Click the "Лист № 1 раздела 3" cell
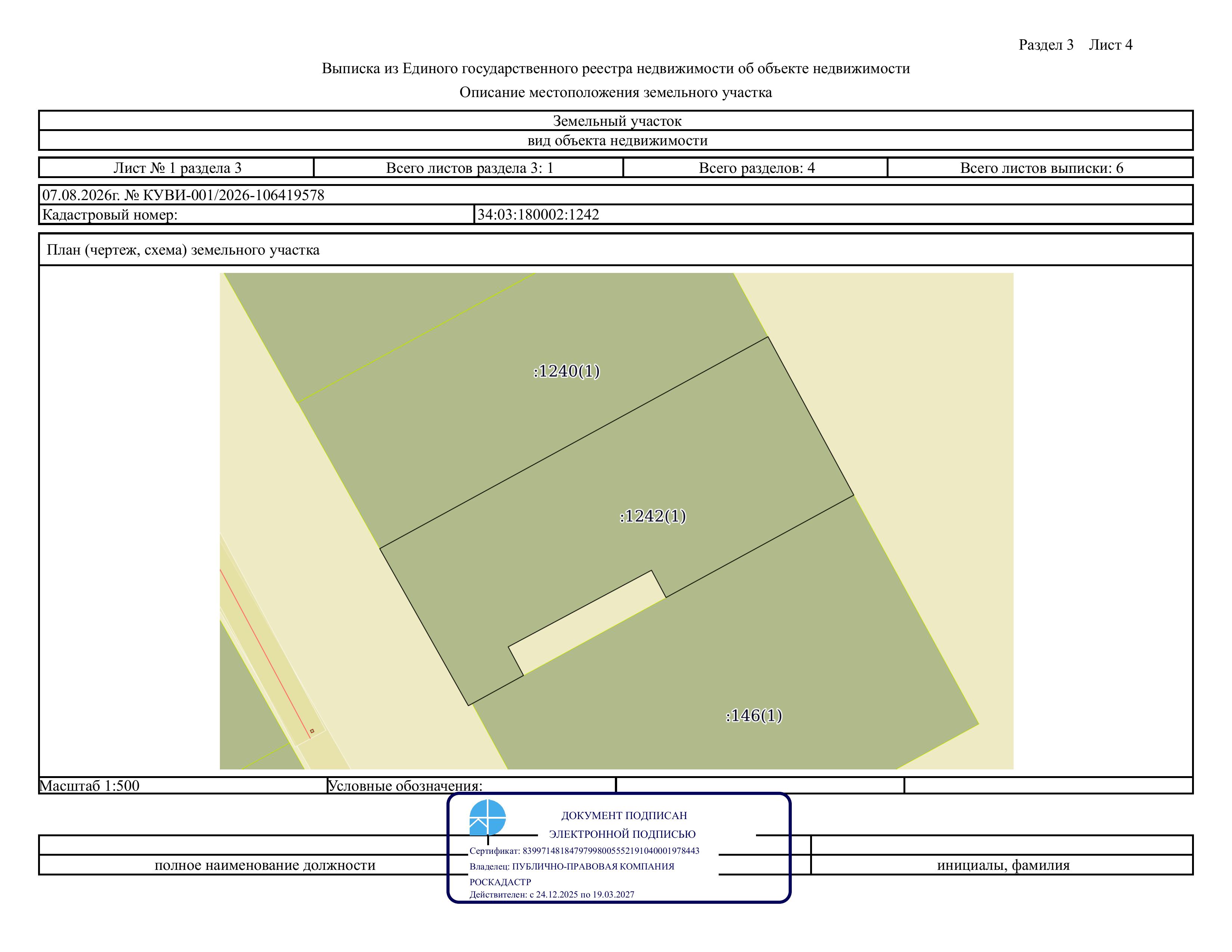Image resolution: width=1232 pixels, height=952 pixels. [x=177, y=168]
